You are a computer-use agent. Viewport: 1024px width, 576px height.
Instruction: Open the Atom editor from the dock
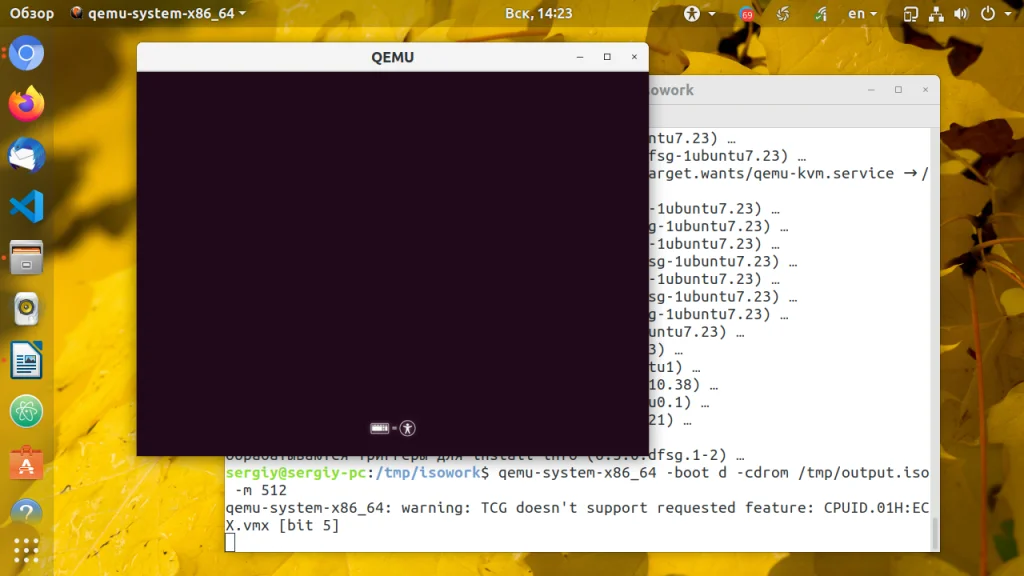point(26,411)
